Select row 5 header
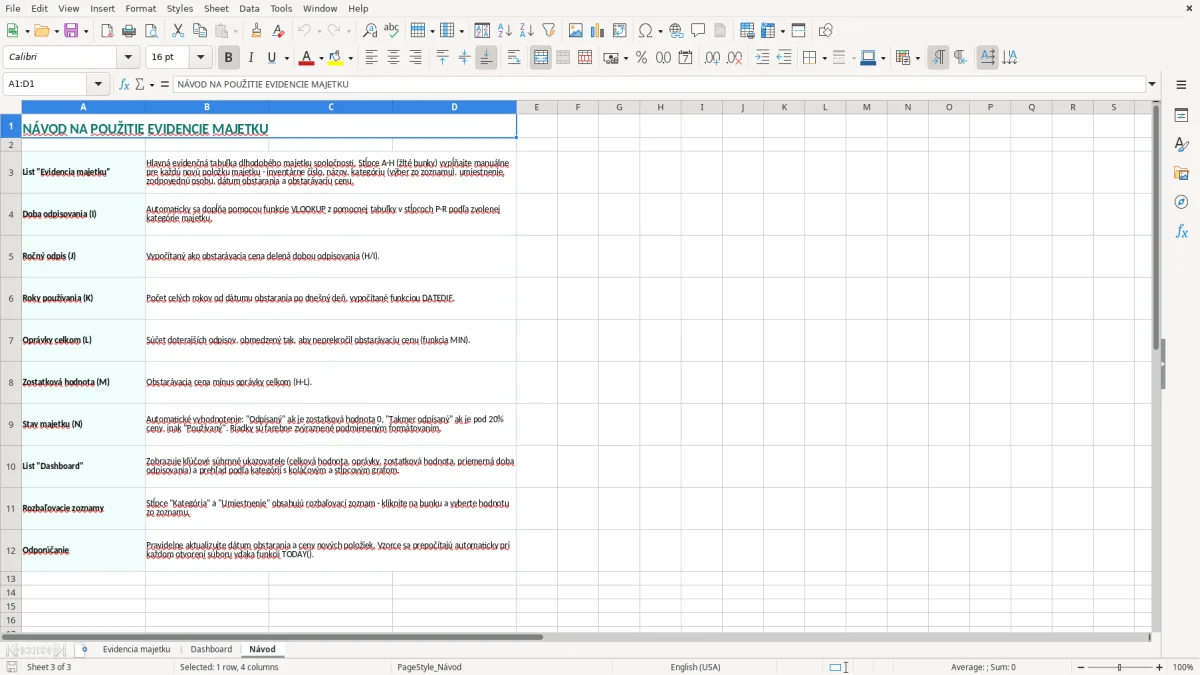1200x675 pixels. (x=11, y=256)
